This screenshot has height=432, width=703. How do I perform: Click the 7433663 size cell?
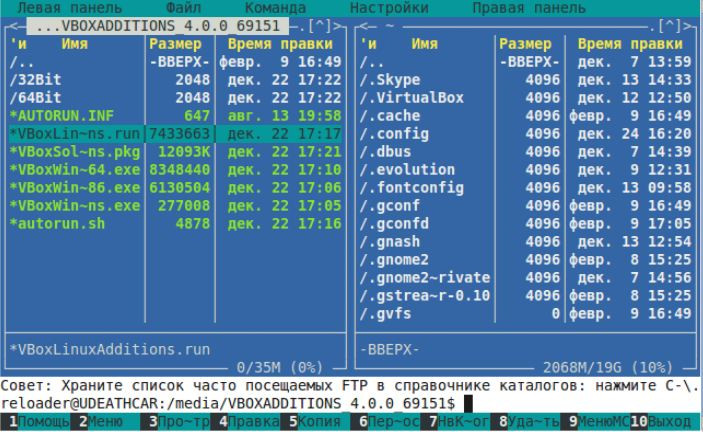[x=179, y=134]
